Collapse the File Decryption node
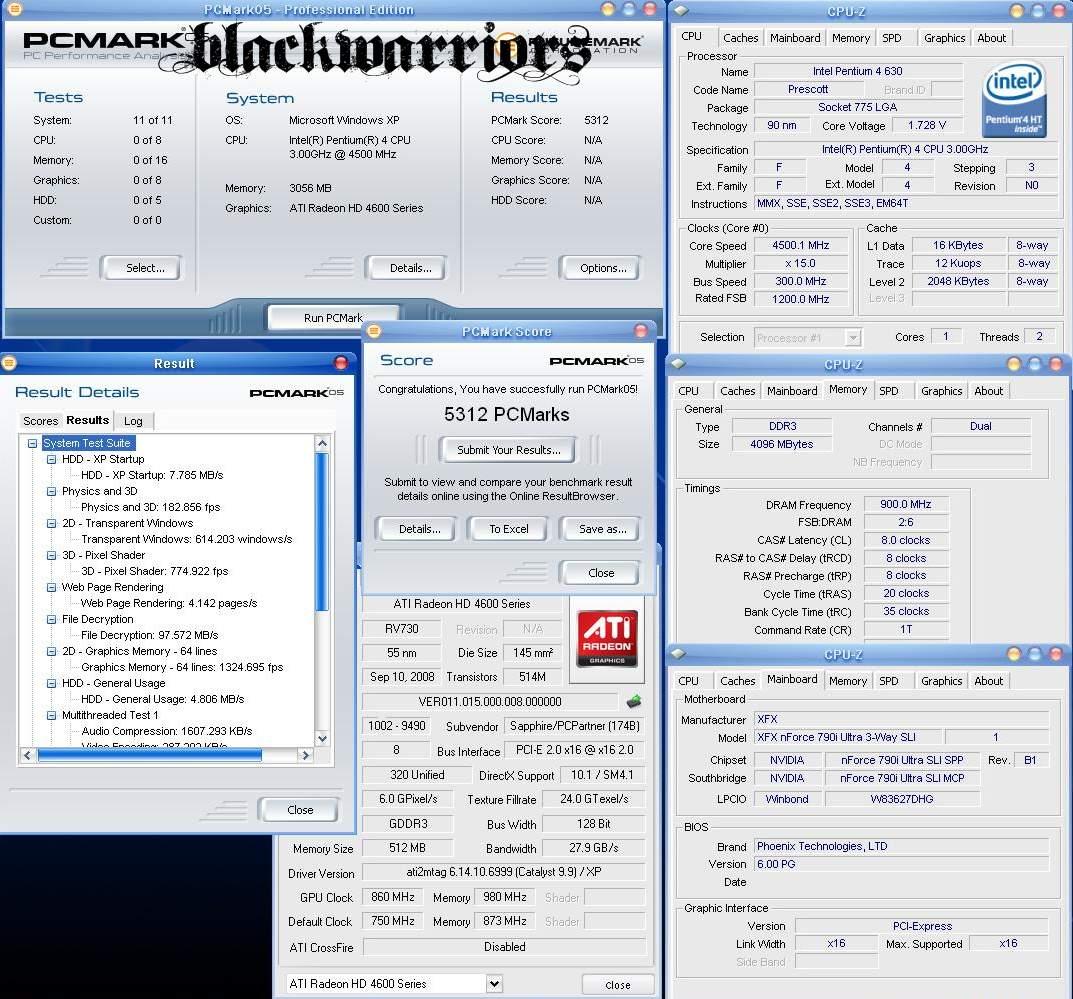1073x999 pixels. point(51,619)
